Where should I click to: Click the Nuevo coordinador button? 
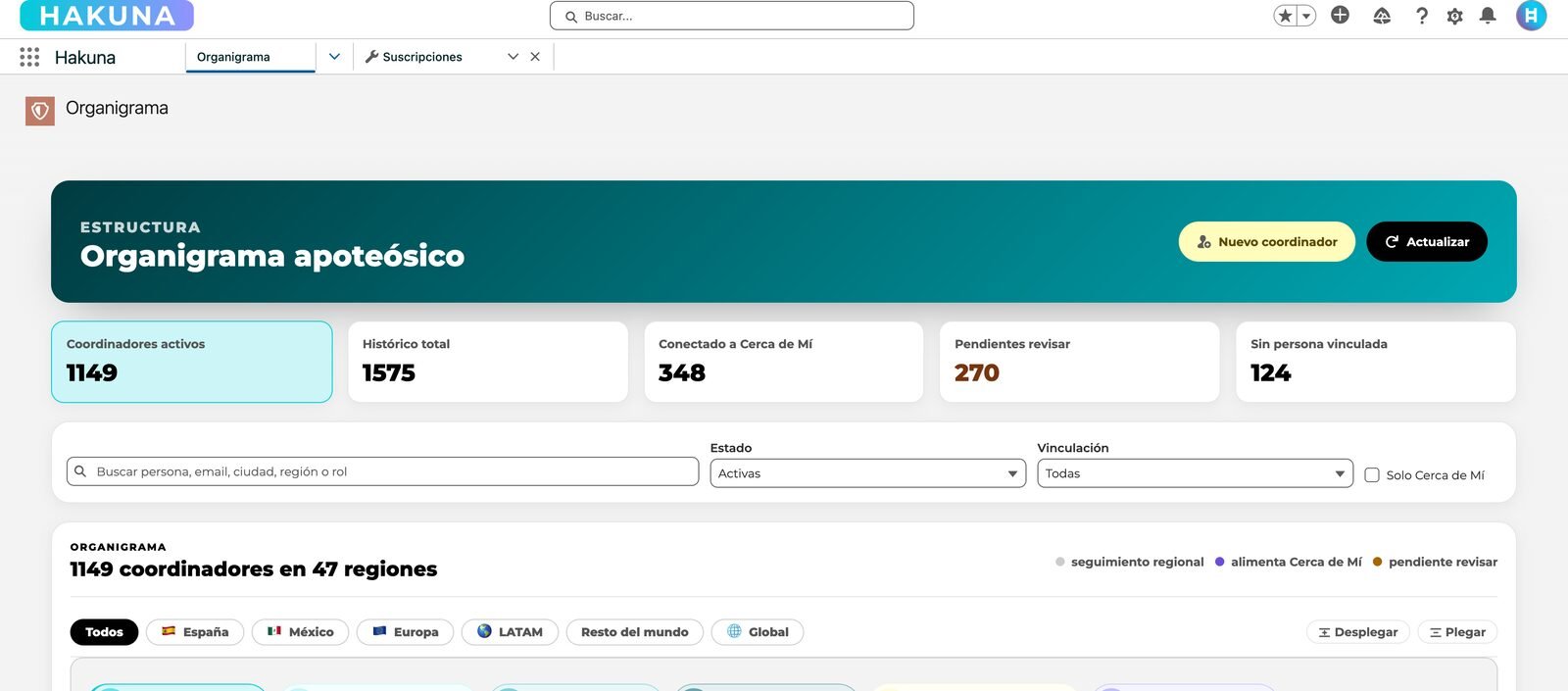tap(1266, 242)
